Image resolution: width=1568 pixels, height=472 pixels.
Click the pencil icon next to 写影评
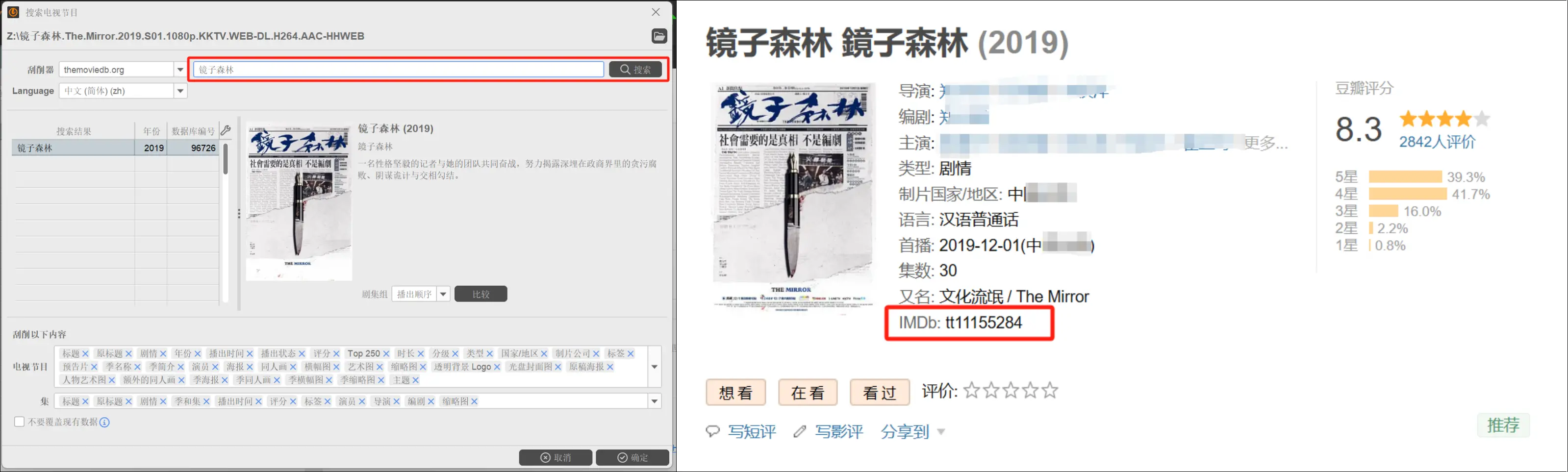click(x=800, y=432)
